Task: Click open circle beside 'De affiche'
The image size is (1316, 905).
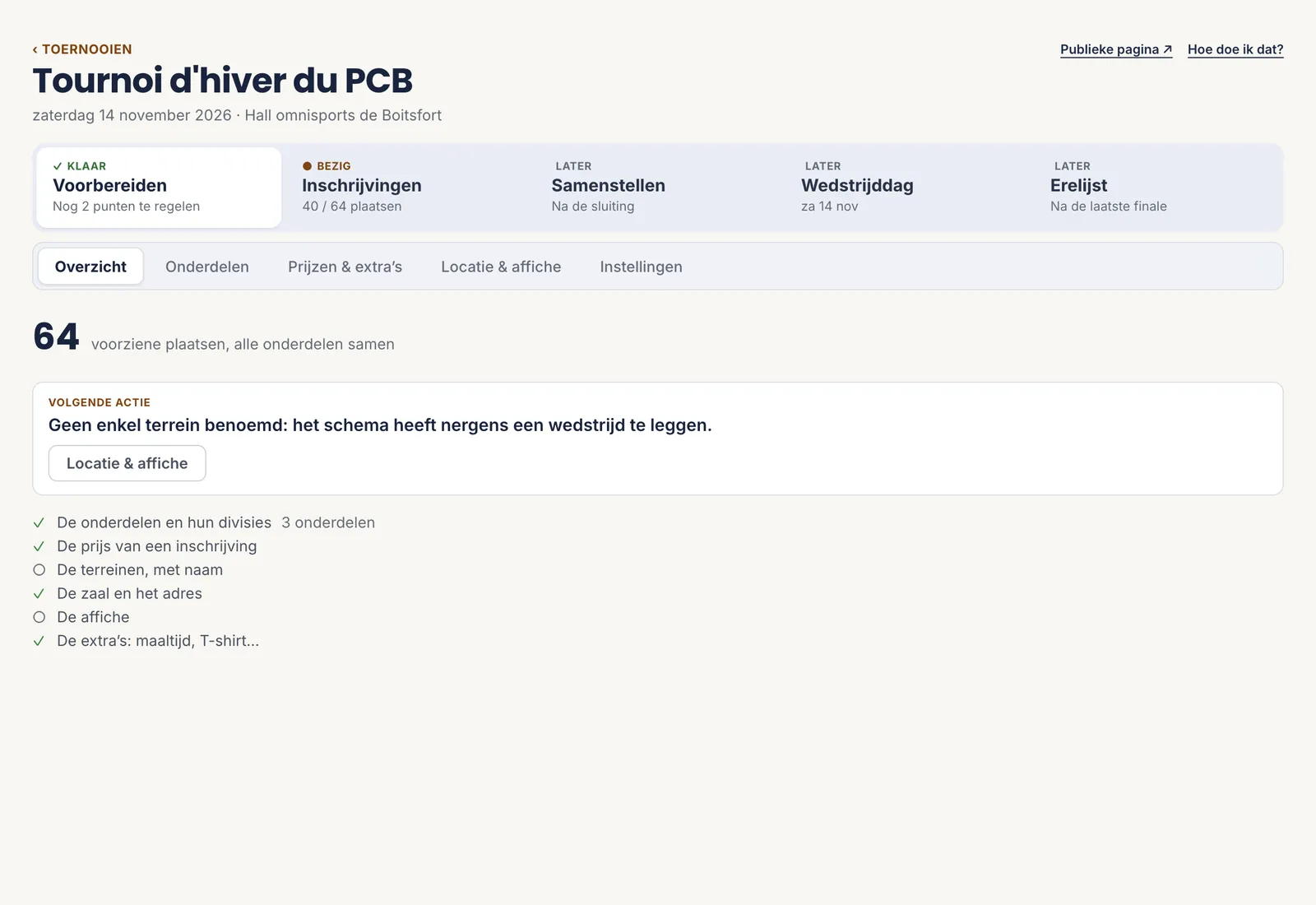Action: click(x=39, y=617)
